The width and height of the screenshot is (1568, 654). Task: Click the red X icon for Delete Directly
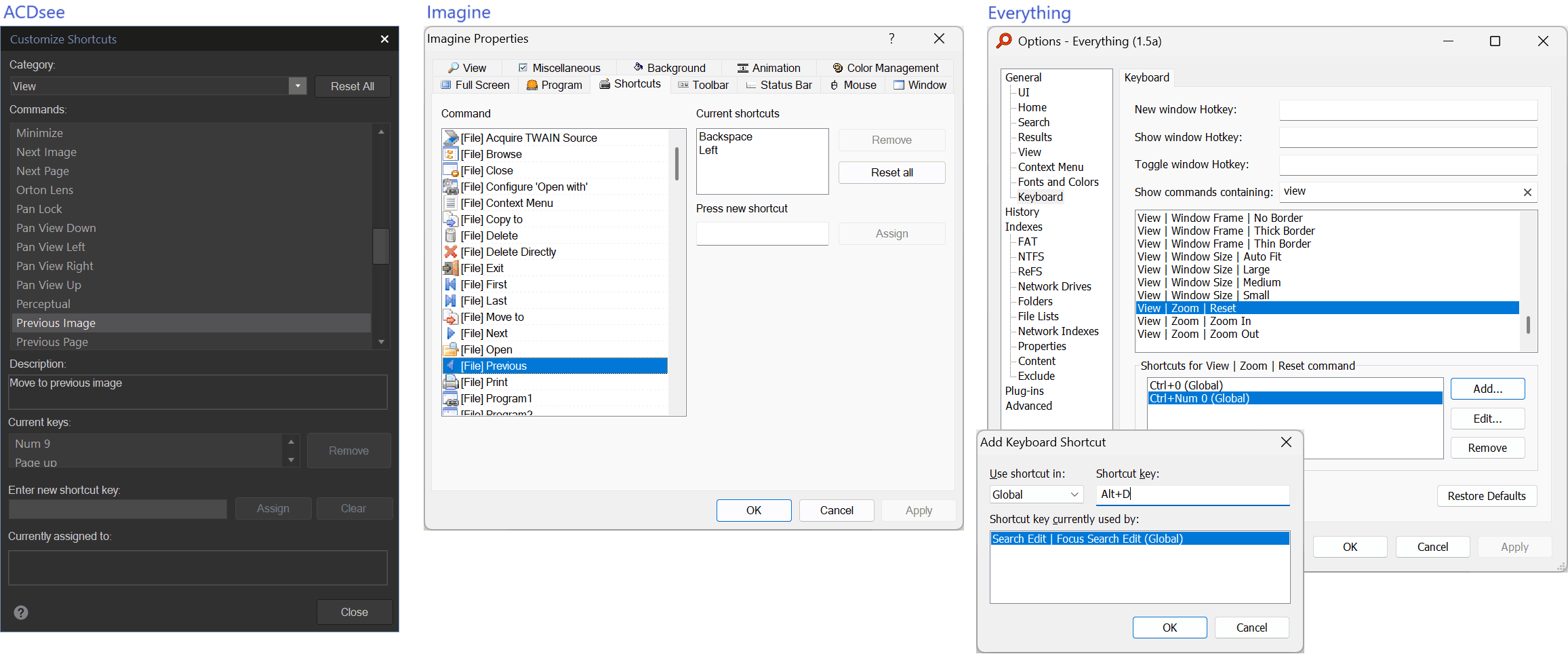451,252
